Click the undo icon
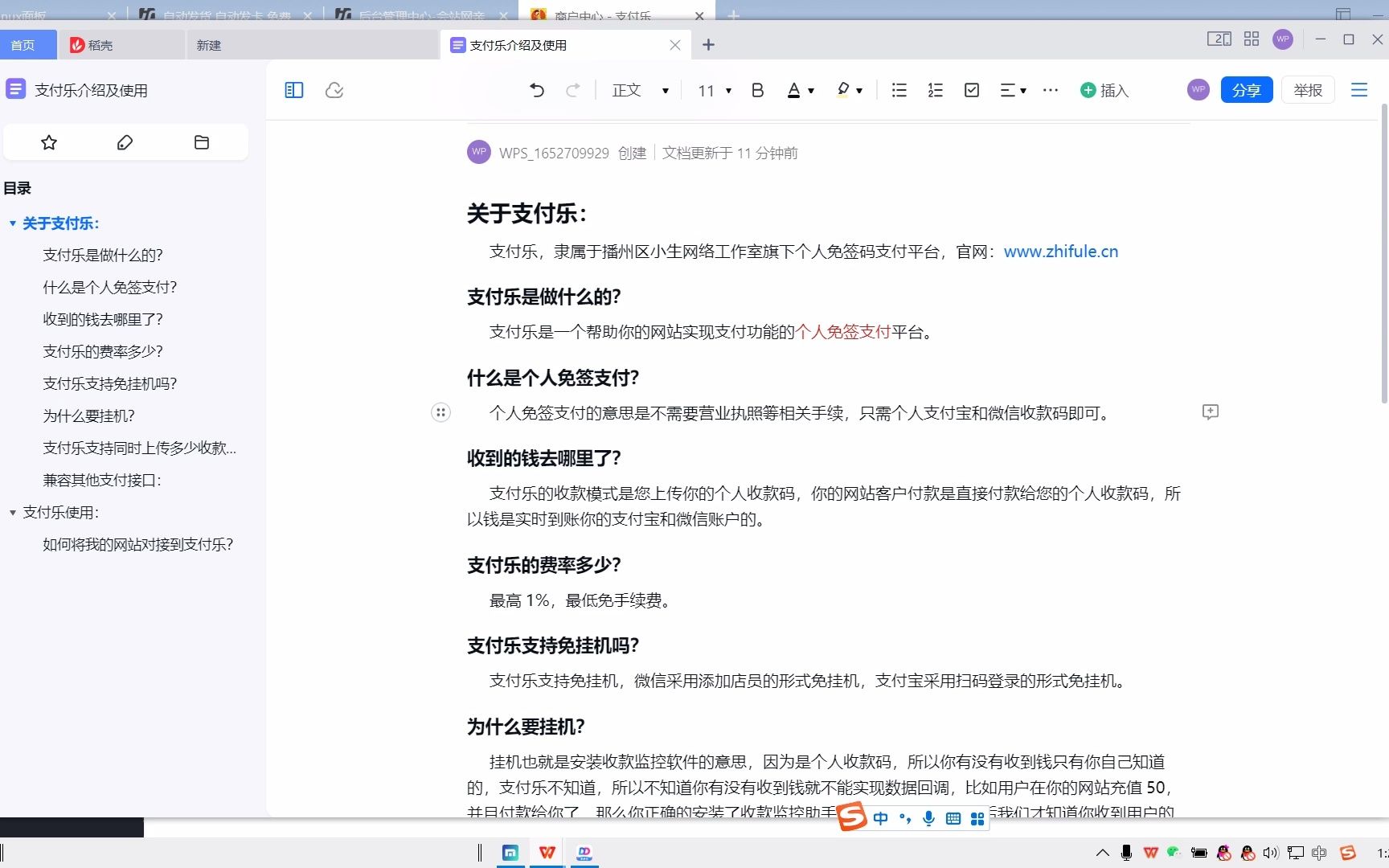 536,90
